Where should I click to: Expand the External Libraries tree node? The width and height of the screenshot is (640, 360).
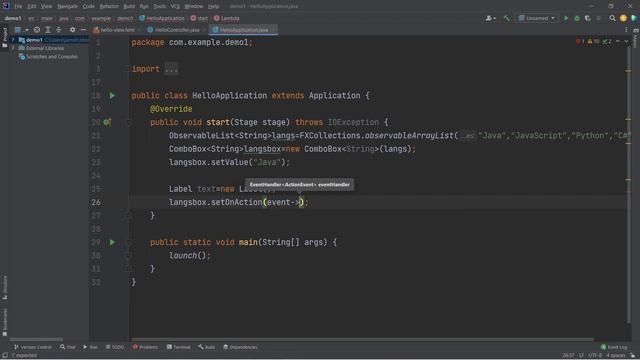point(13,48)
